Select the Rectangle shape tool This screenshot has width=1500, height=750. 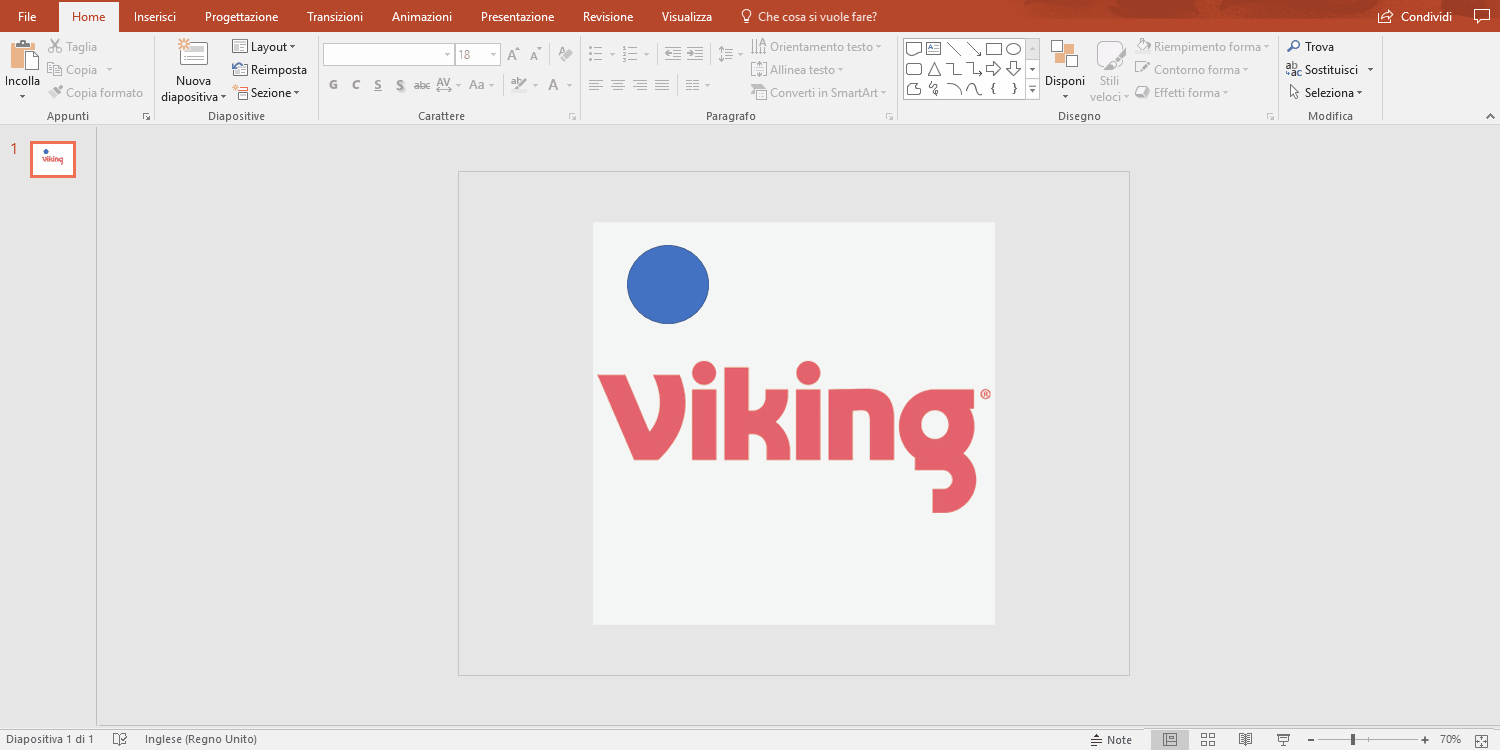(x=993, y=47)
